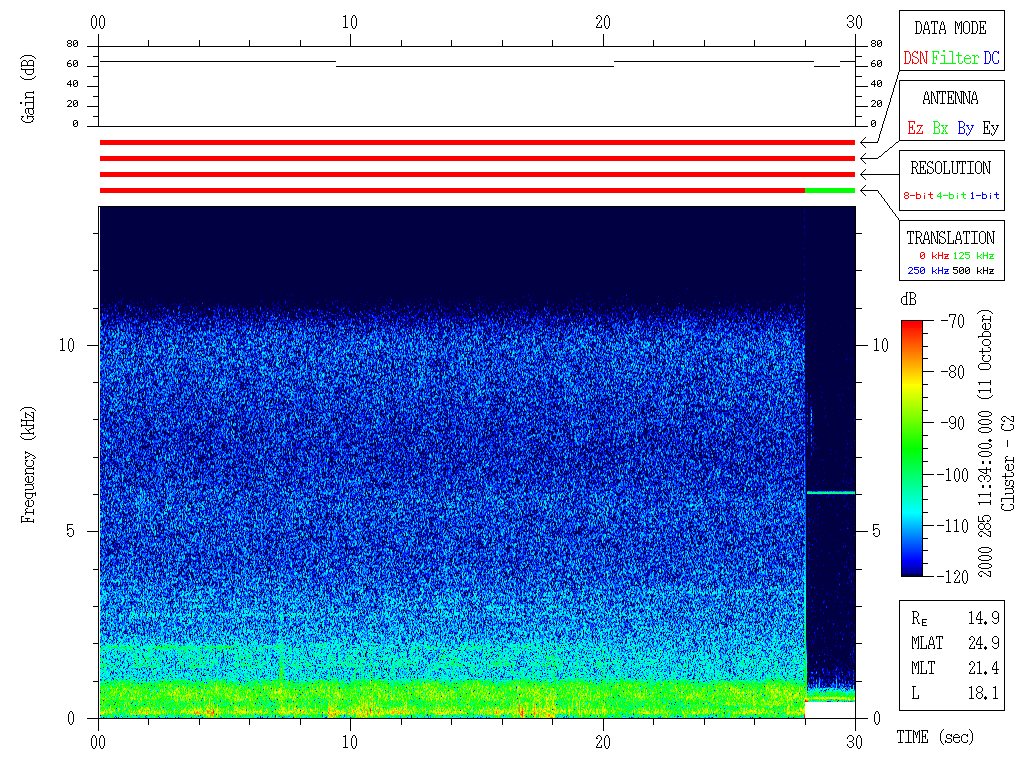
Task: Select the 8-bit resolution label
Action: [919, 196]
